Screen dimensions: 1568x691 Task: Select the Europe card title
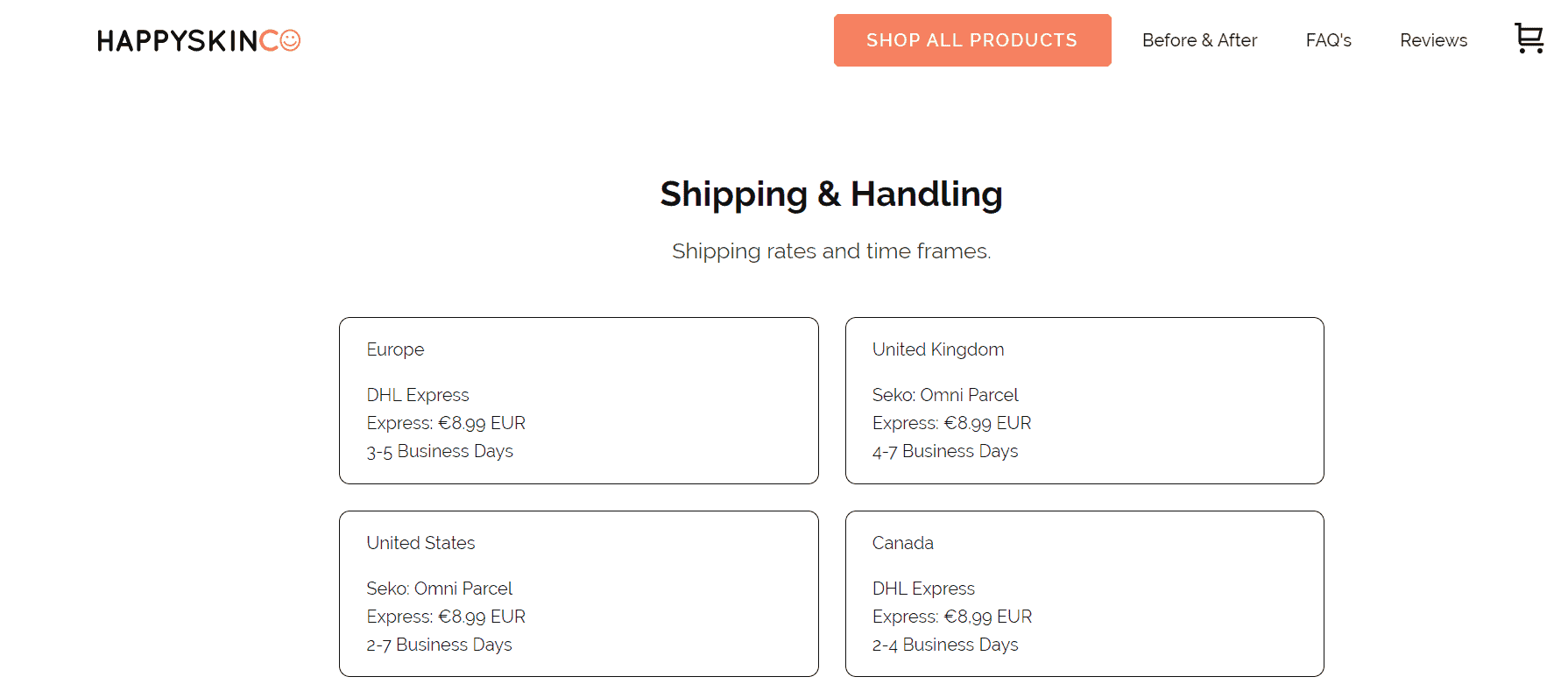pos(395,349)
